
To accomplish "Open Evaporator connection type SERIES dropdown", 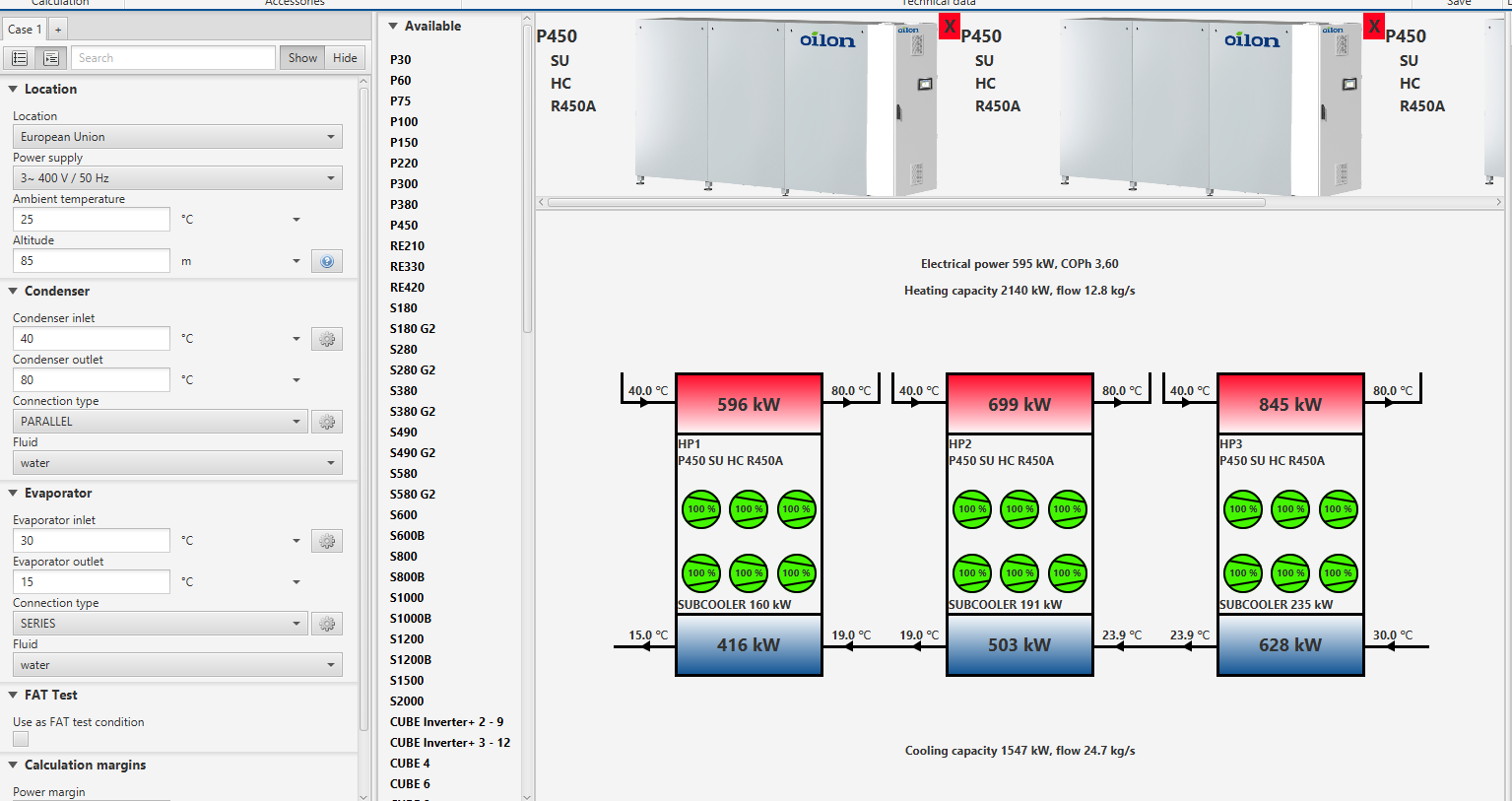I will 161,624.
